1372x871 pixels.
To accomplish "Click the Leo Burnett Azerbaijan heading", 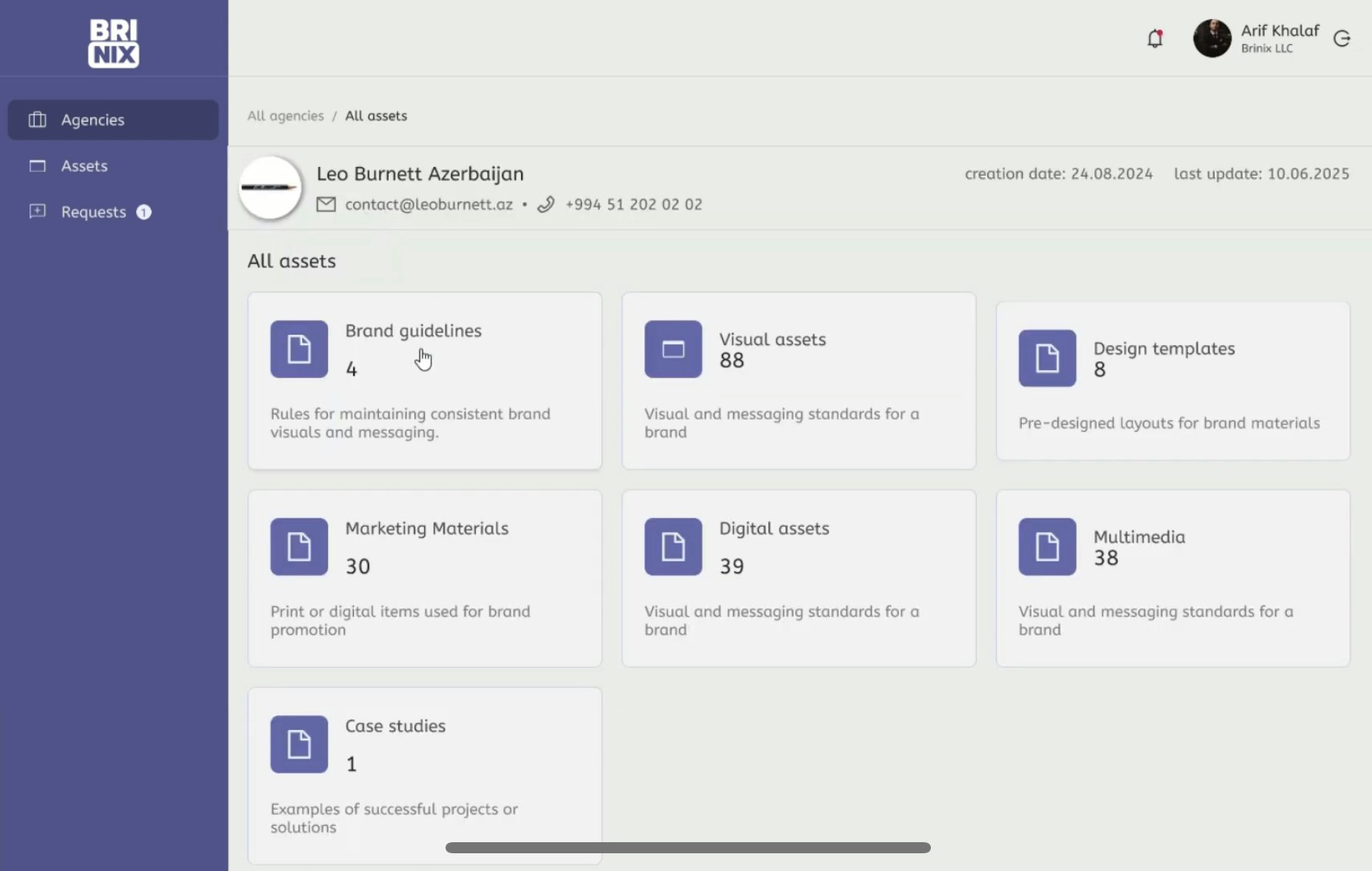I will (420, 174).
